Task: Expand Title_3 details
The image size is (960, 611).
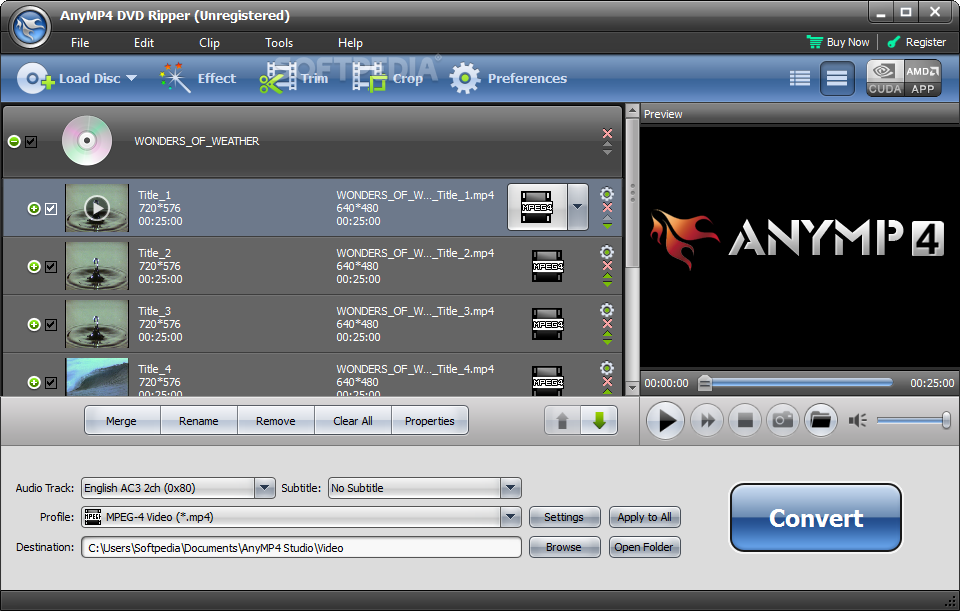Action: 34,324
